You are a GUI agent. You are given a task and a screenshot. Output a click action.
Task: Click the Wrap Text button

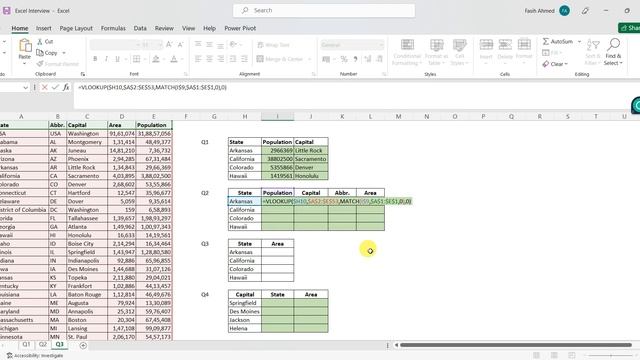(273, 45)
